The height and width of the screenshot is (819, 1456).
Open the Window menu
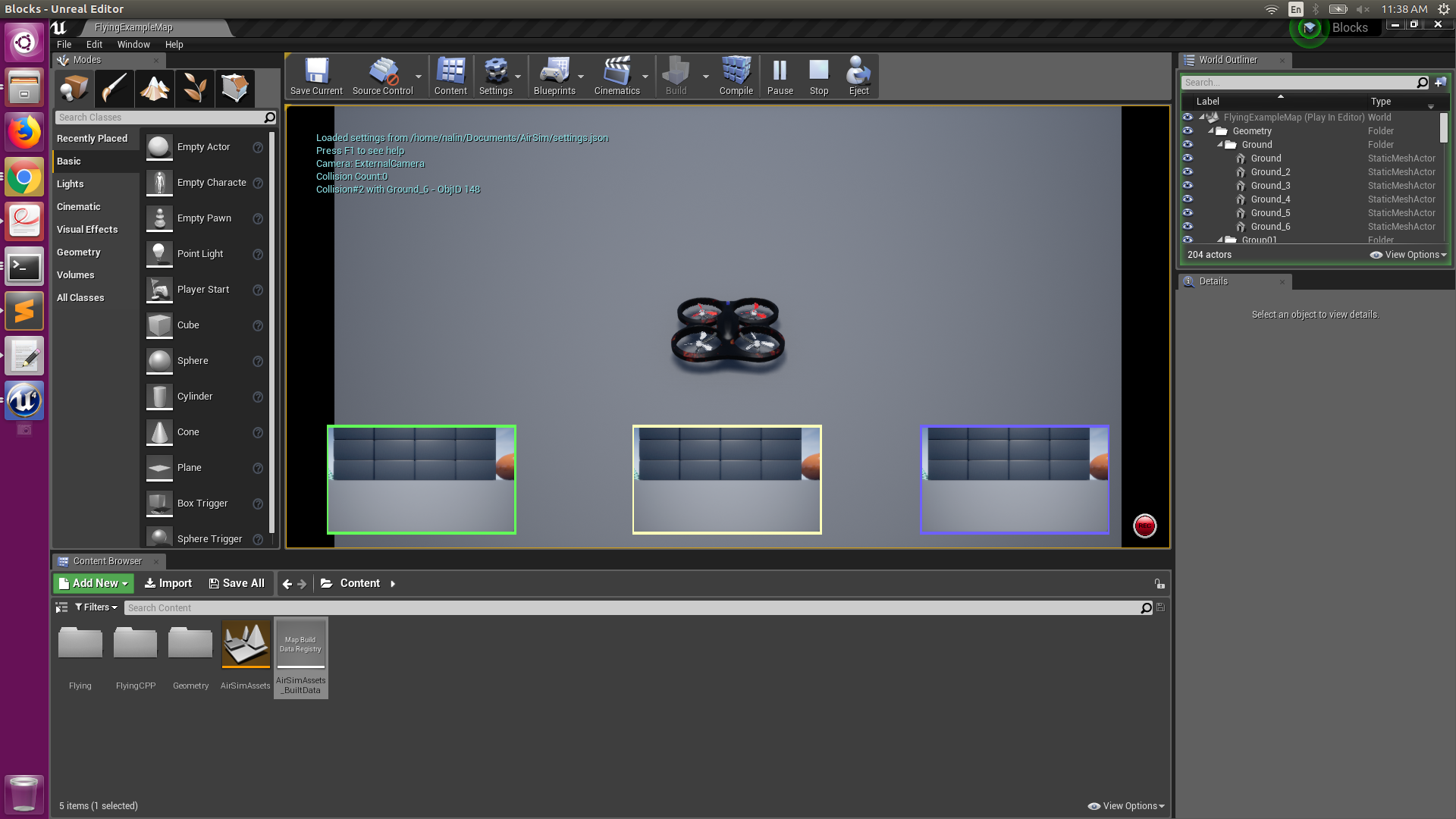click(x=133, y=45)
